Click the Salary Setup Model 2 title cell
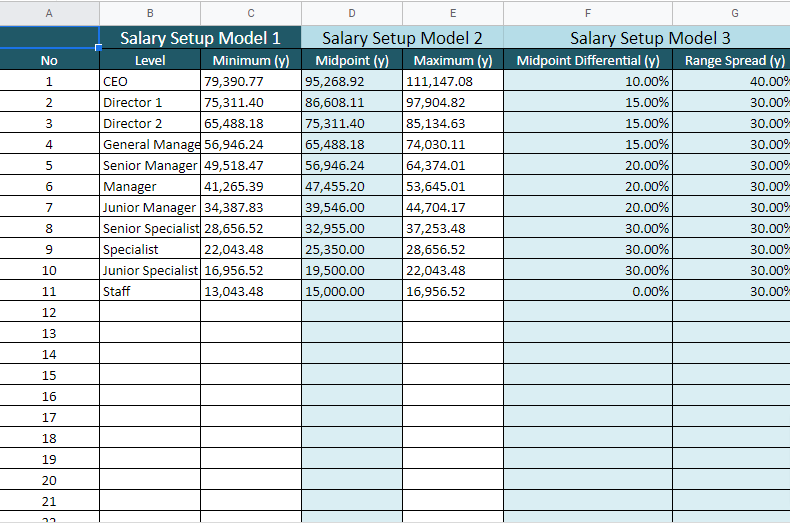The height and width of the screenshot is (523, 790). pos(402,38)
